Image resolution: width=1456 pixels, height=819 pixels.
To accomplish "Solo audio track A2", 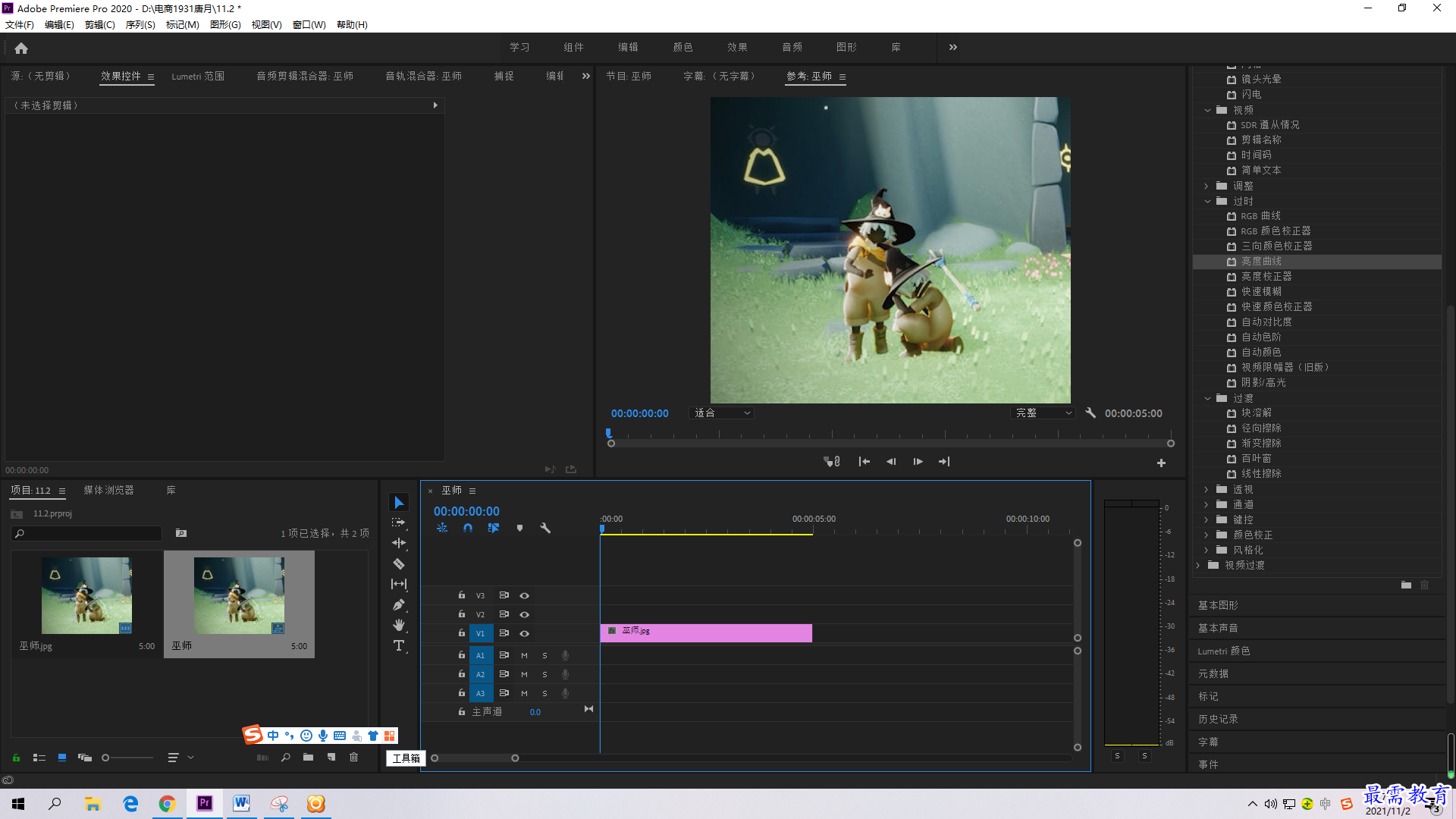I will tap(544, 674).
